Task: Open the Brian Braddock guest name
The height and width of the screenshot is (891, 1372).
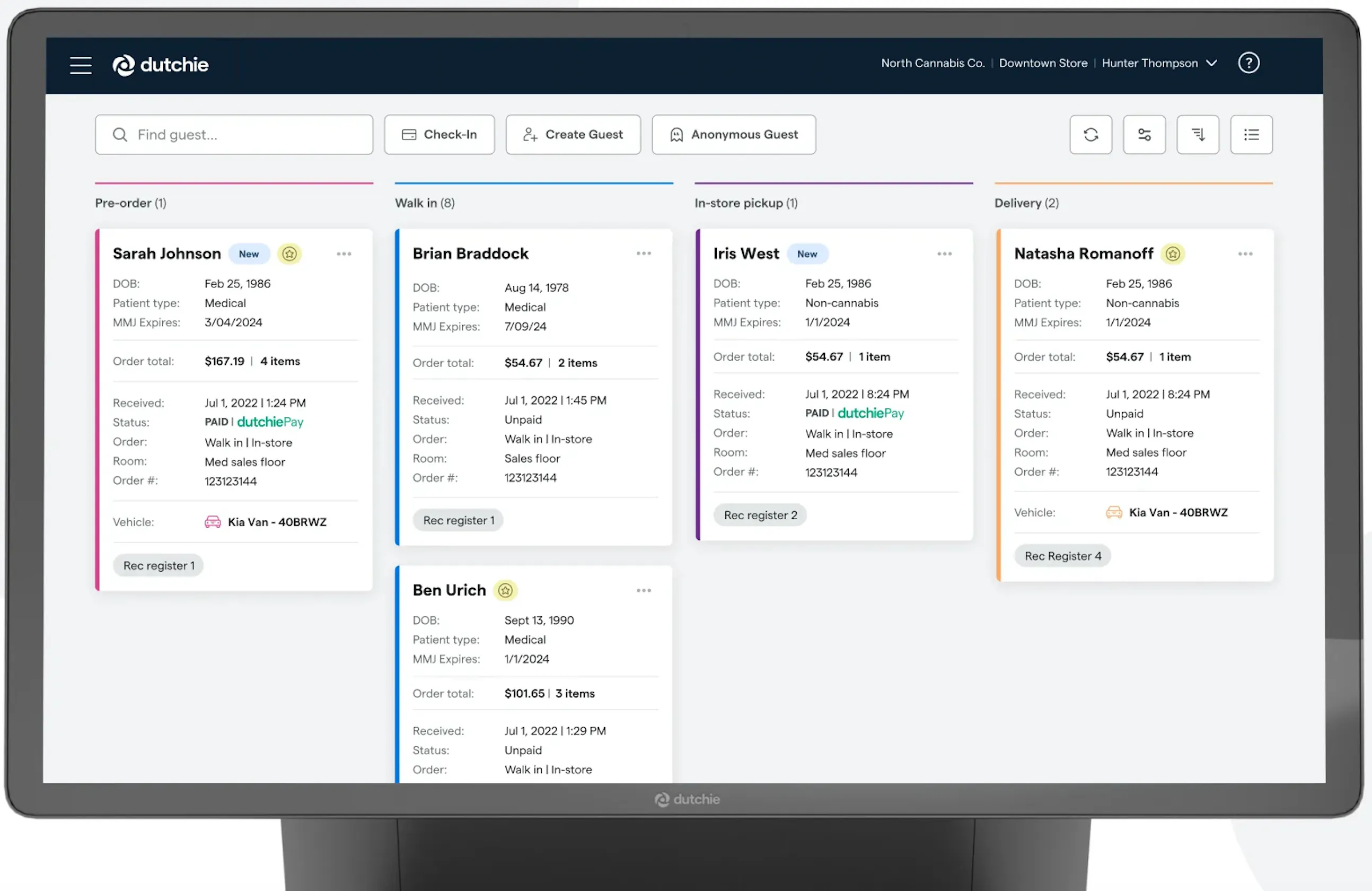Action: coord(470,254)
